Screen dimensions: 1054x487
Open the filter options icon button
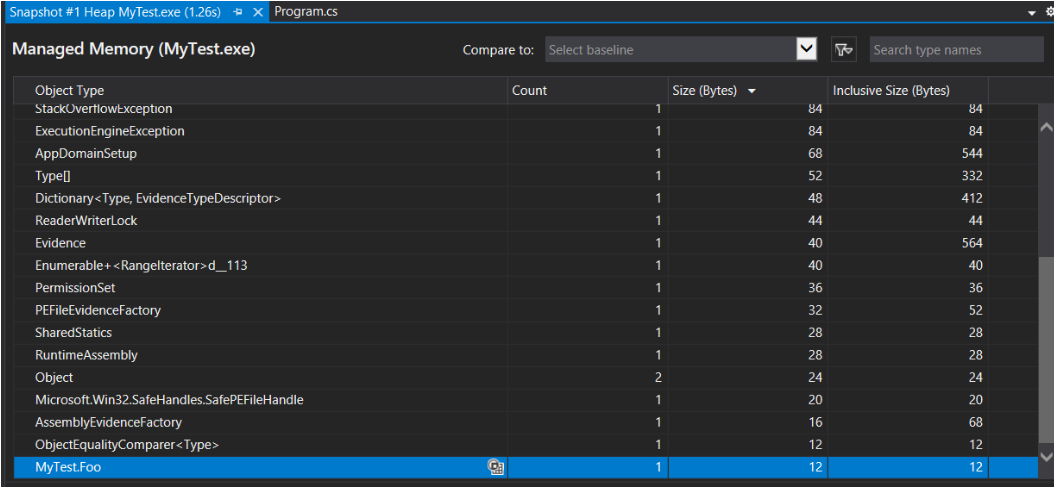coord(844,49)
